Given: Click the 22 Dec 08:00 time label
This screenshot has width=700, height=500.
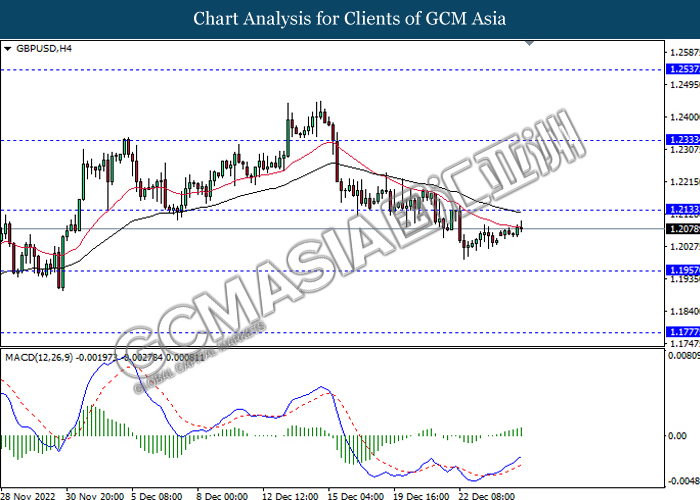Looking at the screenshot, I should coord(487,496).
